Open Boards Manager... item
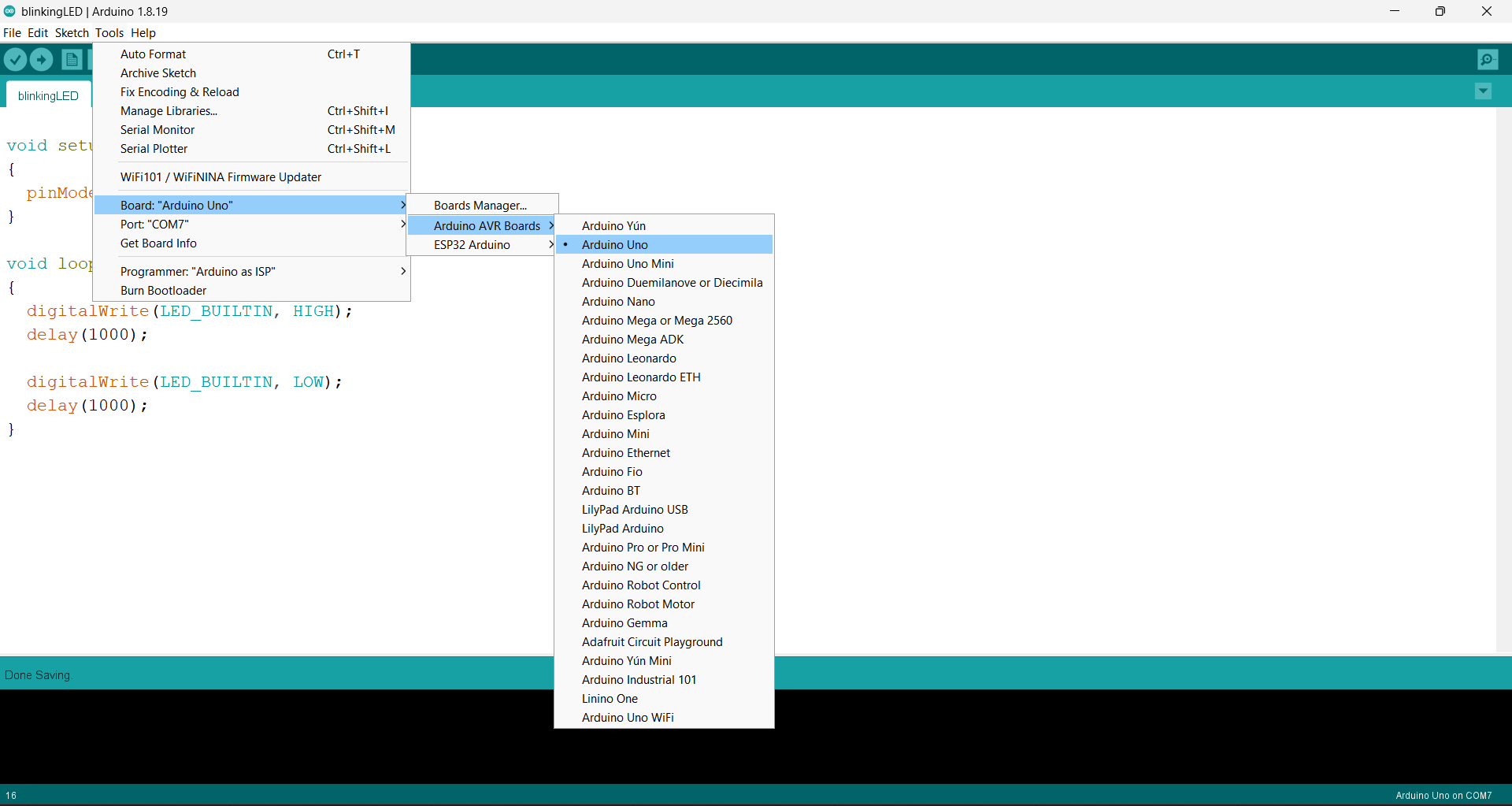1512x806 pixels. (482, 206)
